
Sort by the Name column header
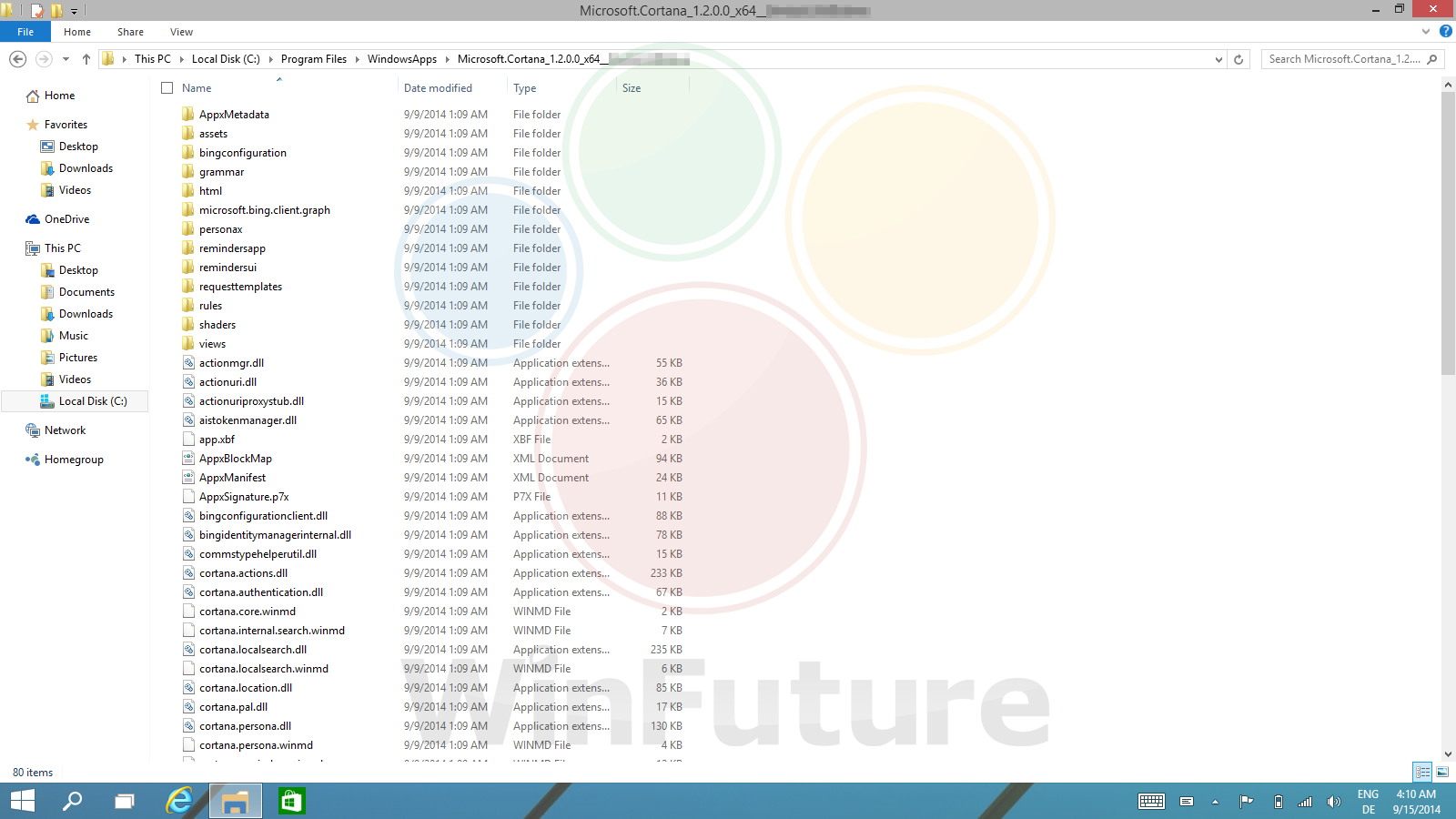pos(197,88)
